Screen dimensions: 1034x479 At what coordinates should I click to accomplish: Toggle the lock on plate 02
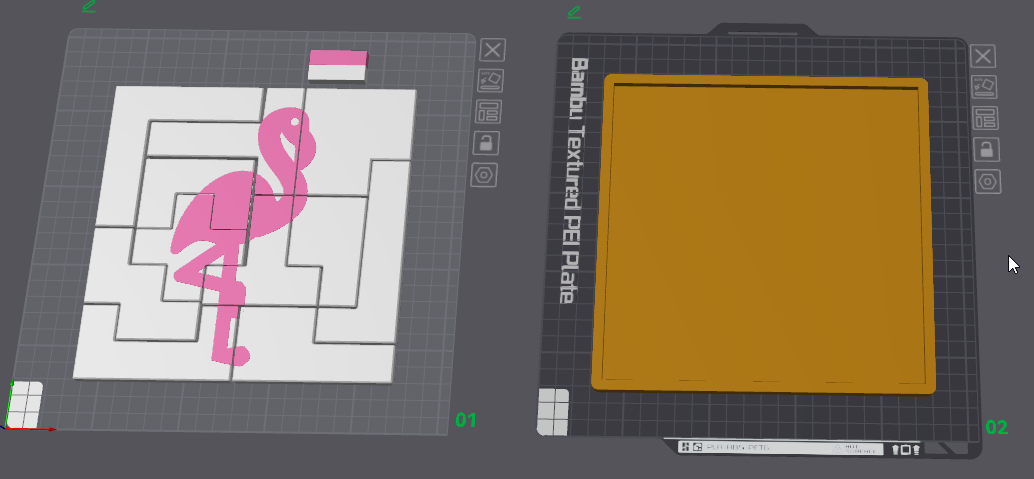point(987,150)
